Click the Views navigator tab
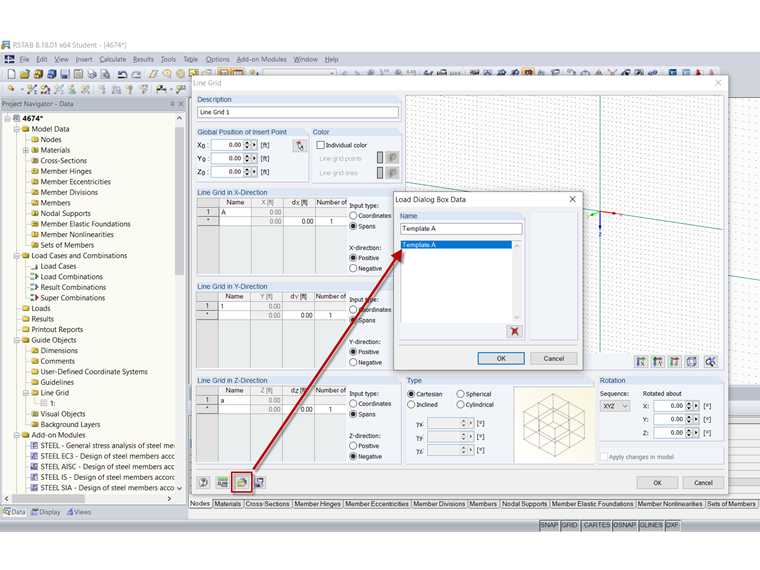The image size is (760, 570). (x=79, y=512)
